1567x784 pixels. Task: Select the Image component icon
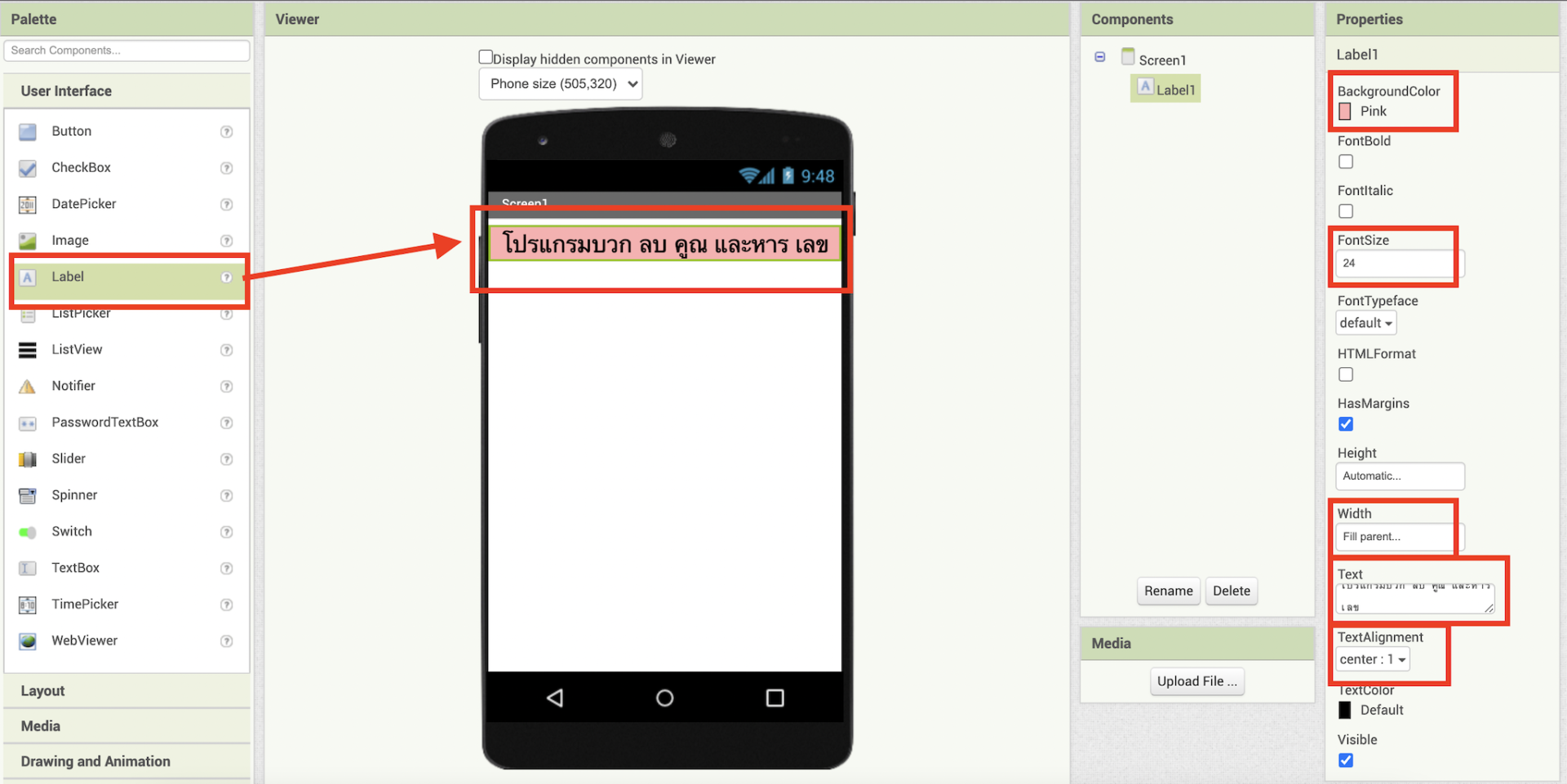pos(27,240)
